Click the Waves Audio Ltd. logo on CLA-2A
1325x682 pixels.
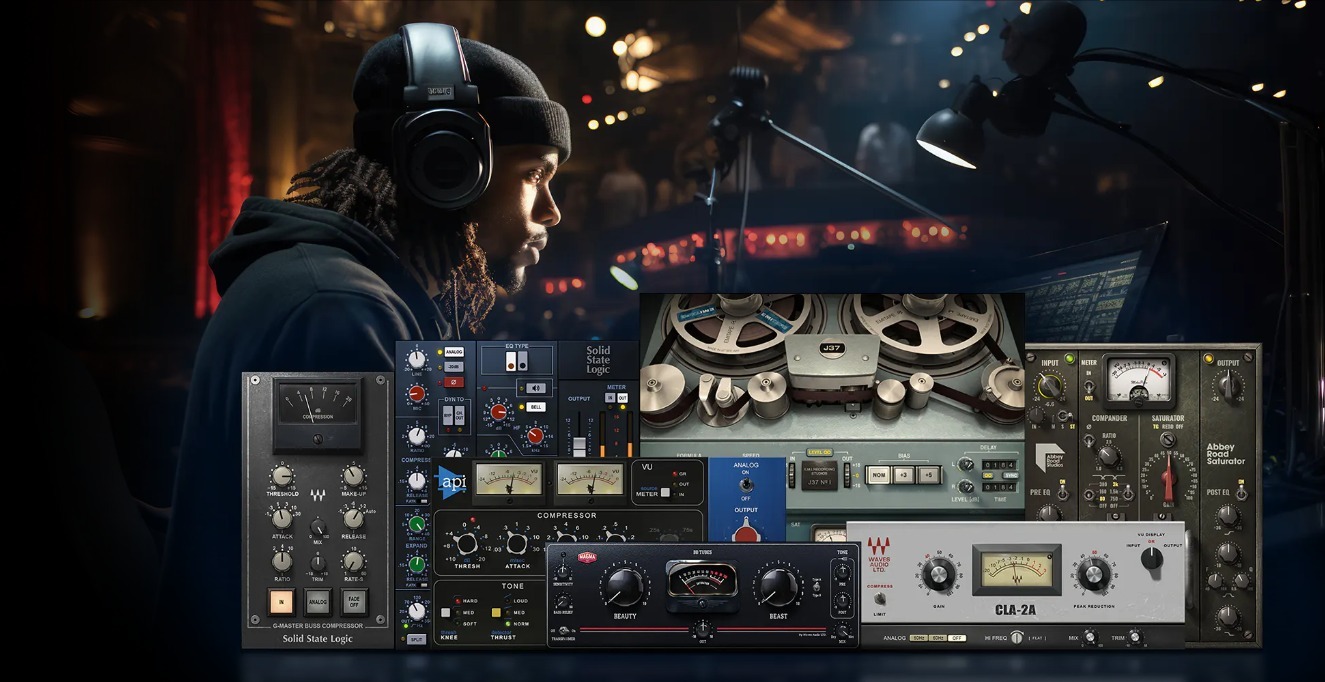[x=878, y=555]
